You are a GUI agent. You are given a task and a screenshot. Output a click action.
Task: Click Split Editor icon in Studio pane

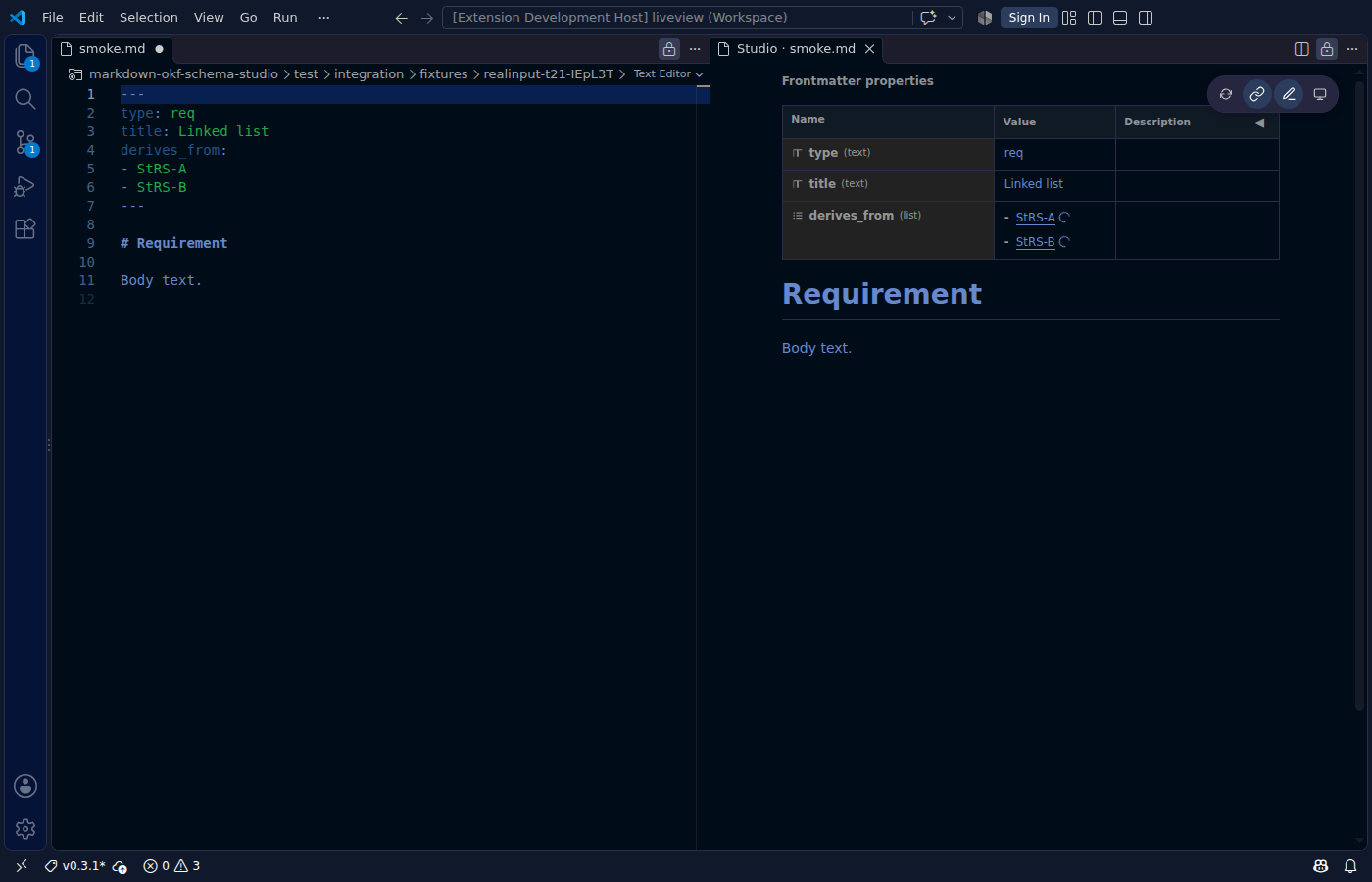[x=1301, y=49]
